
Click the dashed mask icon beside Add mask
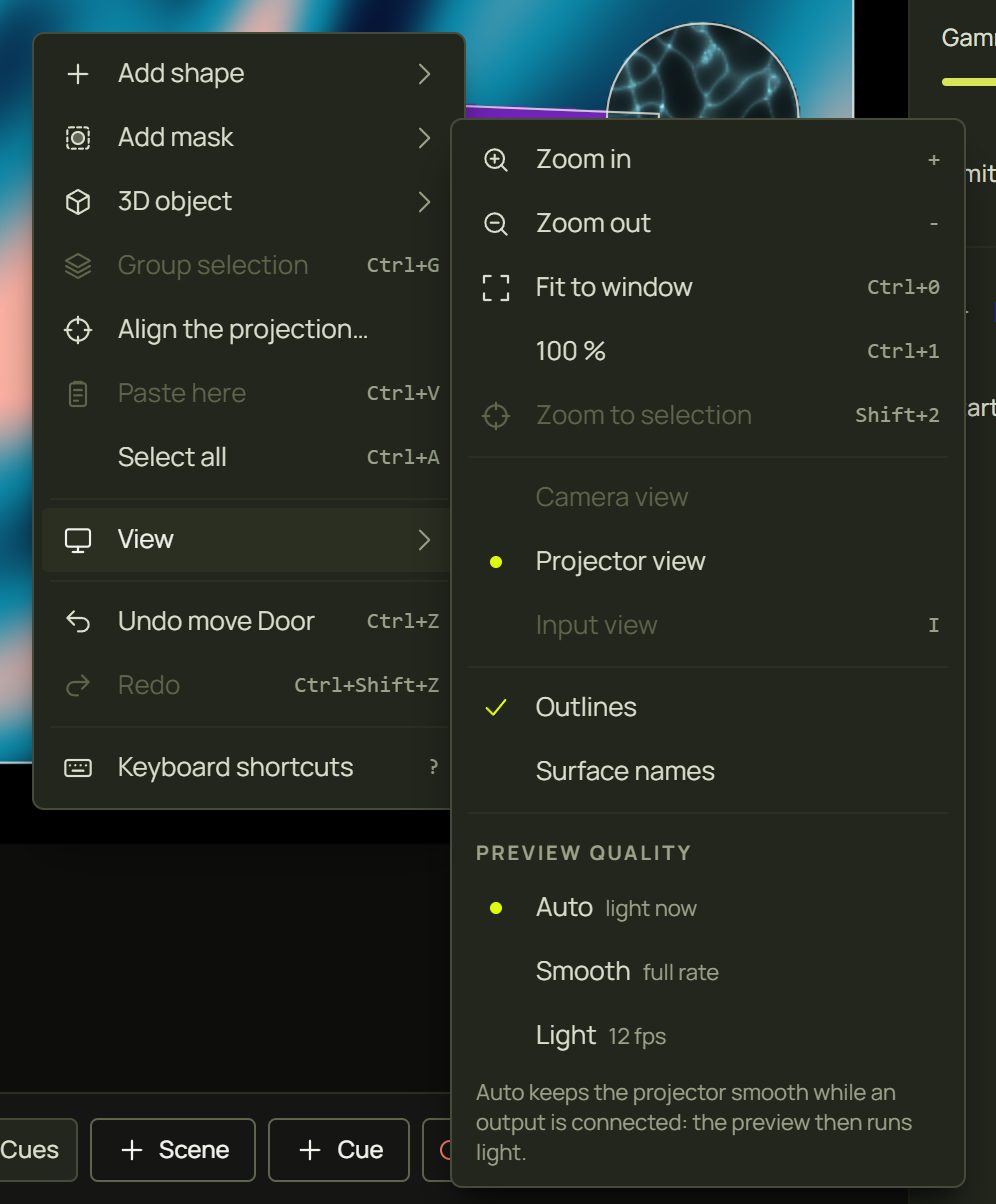(78, 138)
